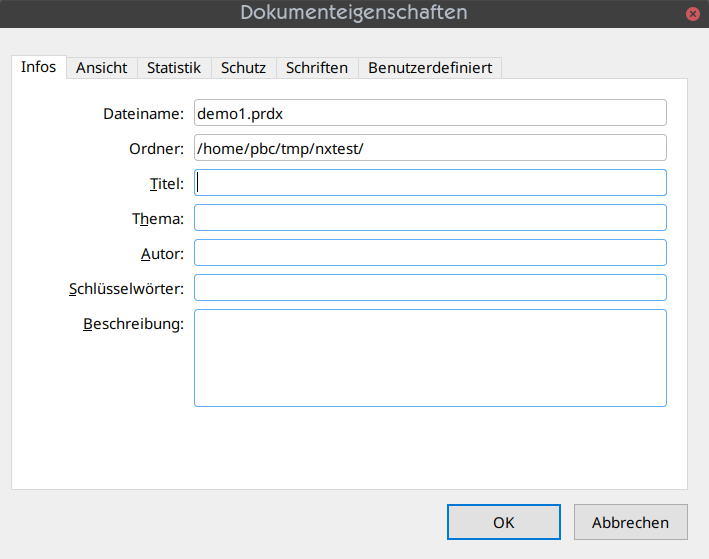
Task: Click the Thema label
Action: point(158,219)
